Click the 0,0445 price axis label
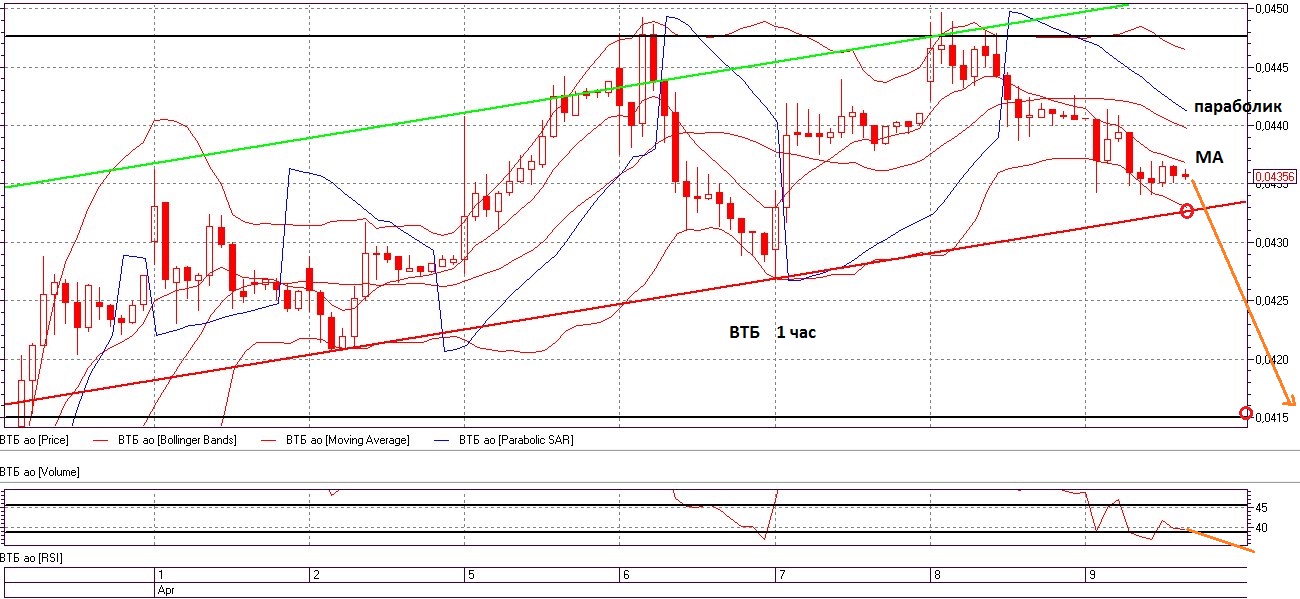Image resolution: width=1300 pixels, height=599 pixels. 1270,68
